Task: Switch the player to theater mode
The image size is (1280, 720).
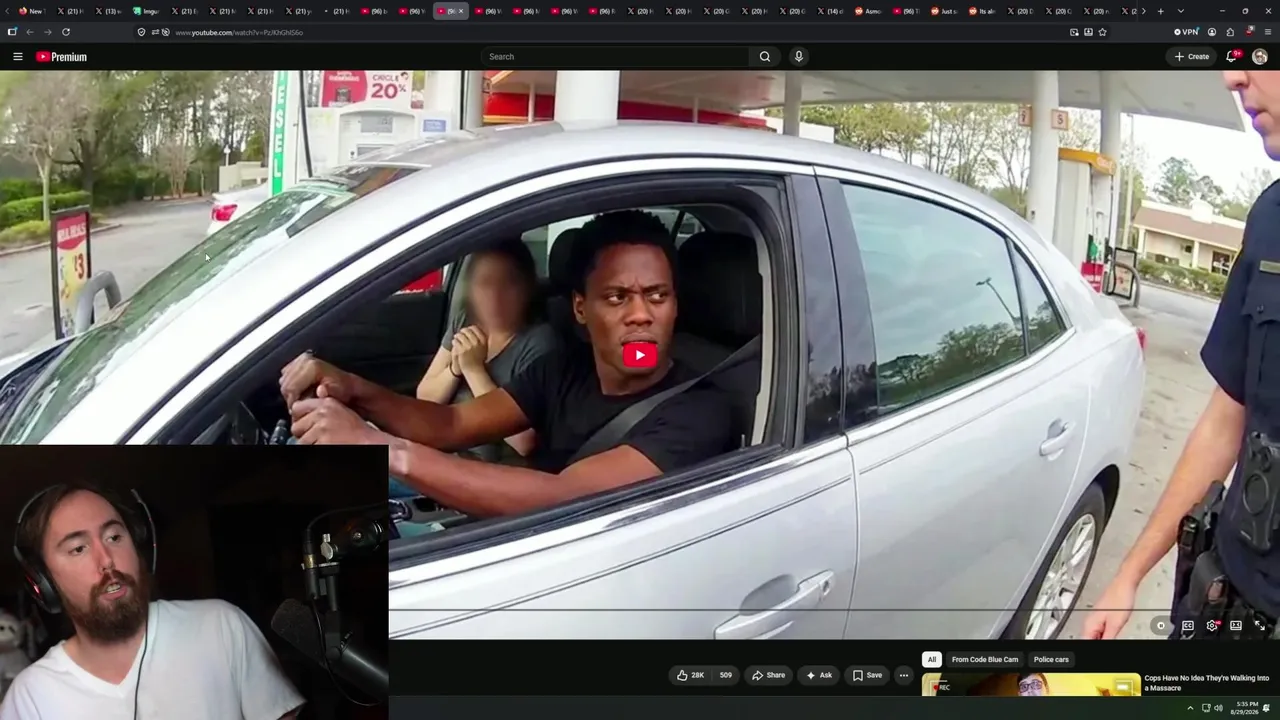Action: point(1236,626)
